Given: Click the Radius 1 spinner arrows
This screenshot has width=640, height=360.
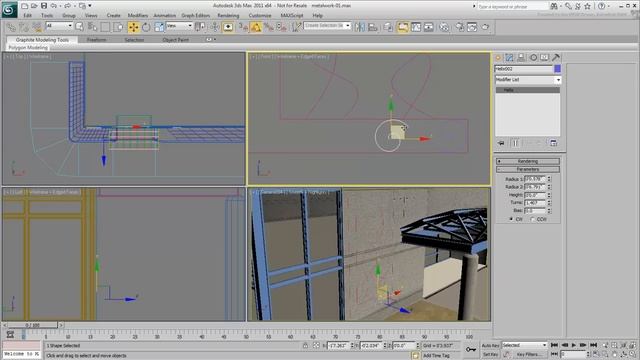Looking at the screenshot, I should (x=549, y=179).
